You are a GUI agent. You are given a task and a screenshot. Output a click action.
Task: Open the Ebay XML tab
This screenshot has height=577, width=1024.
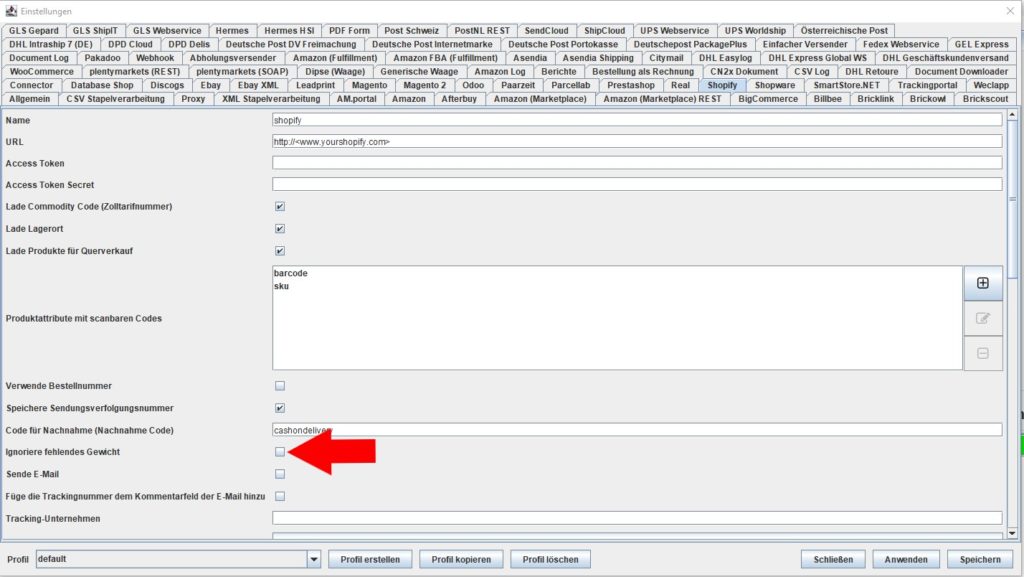pyautogui.click(x=258, y=86)
